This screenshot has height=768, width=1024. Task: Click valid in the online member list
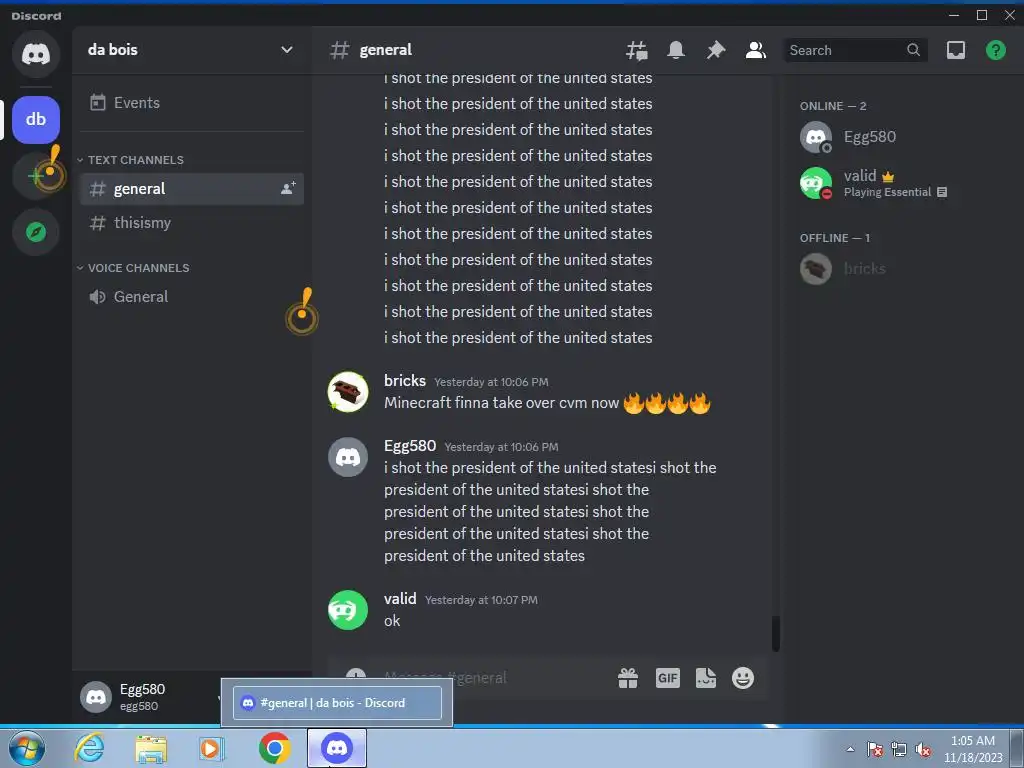click(x=899, y=183)
